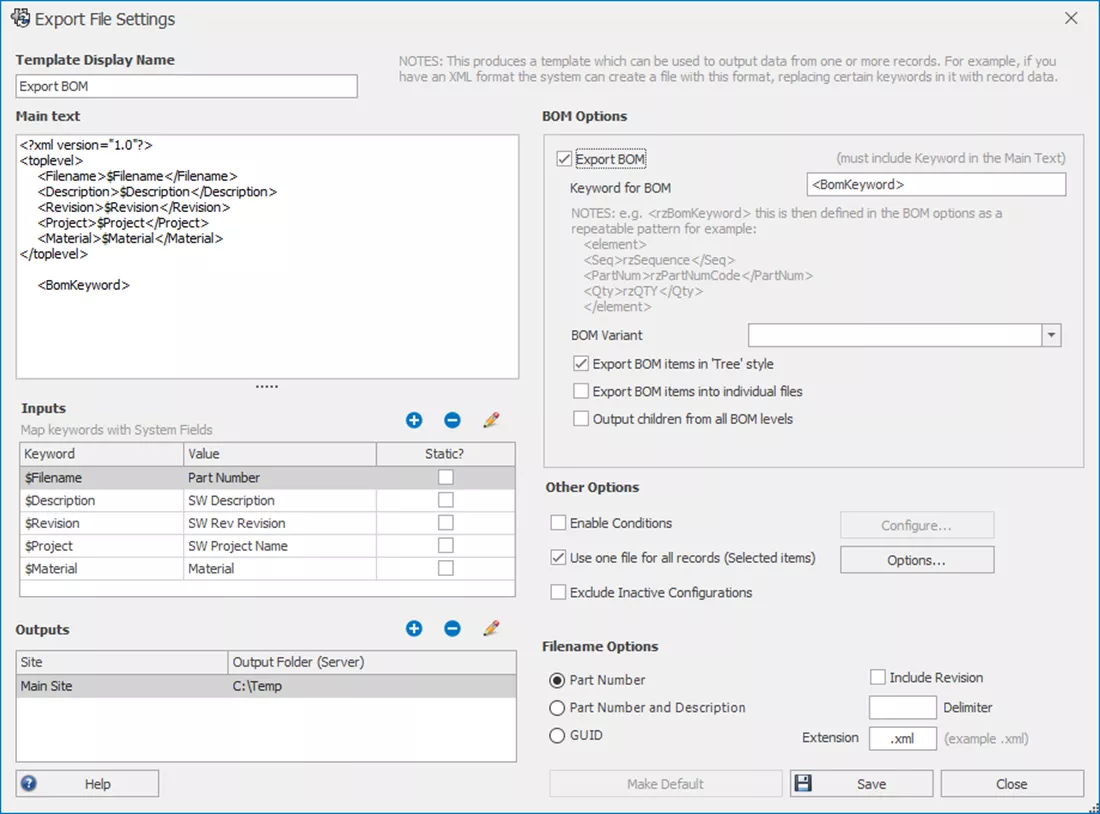This screenshot has height=814, width=1100.
Task: Click the blue Help question mark icon
Action: click(x=30, y=784)
